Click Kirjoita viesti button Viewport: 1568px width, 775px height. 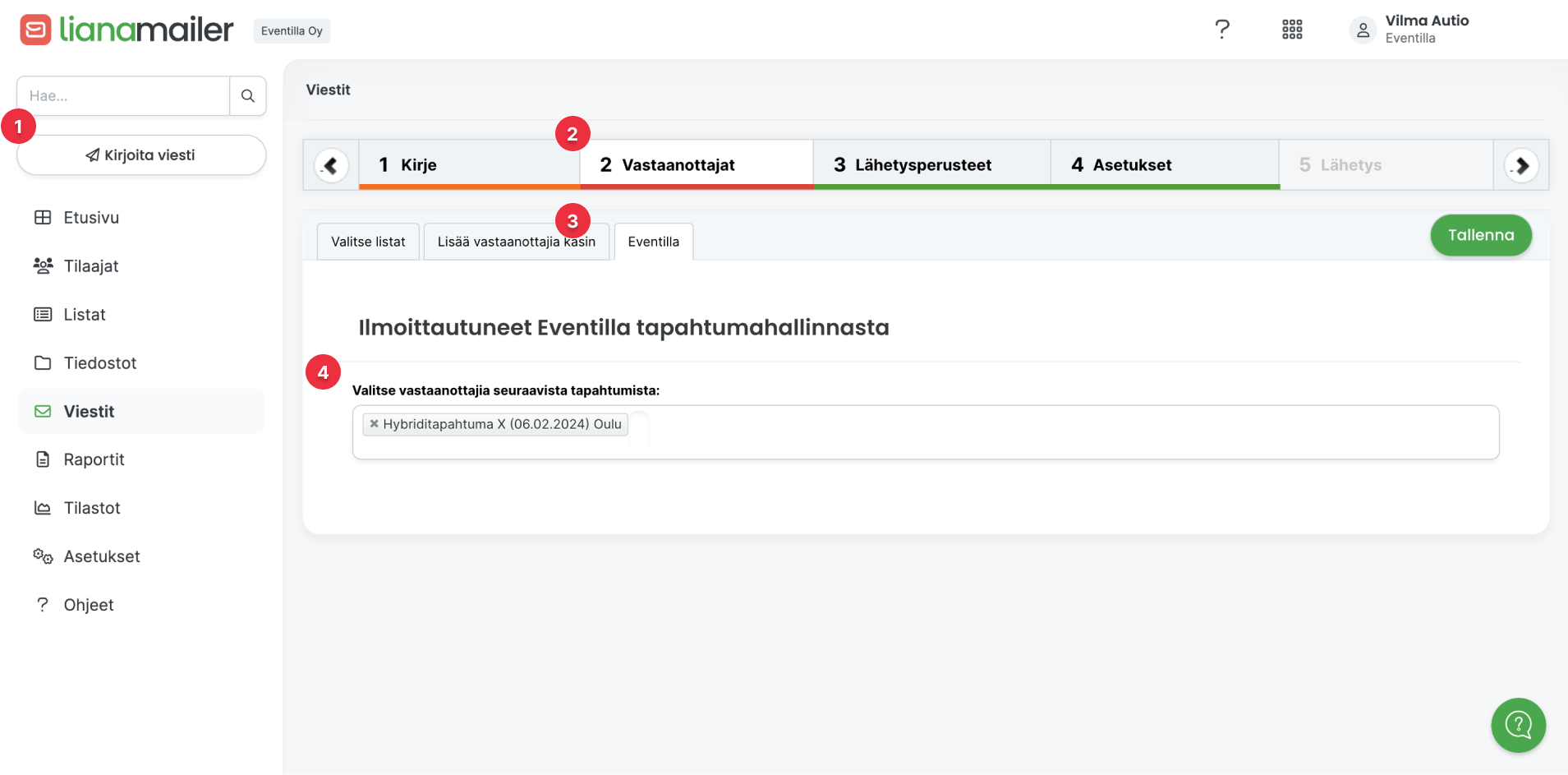point(141,155)
